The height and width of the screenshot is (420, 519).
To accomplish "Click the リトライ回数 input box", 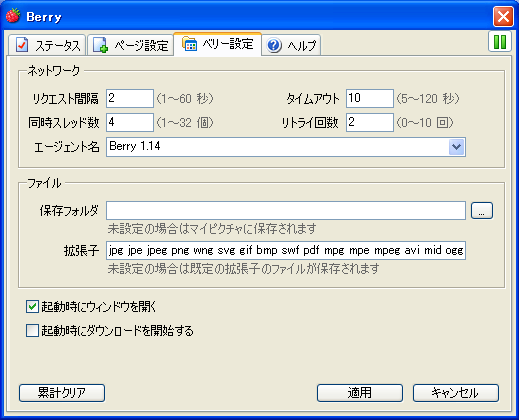I will coord(370,122).
